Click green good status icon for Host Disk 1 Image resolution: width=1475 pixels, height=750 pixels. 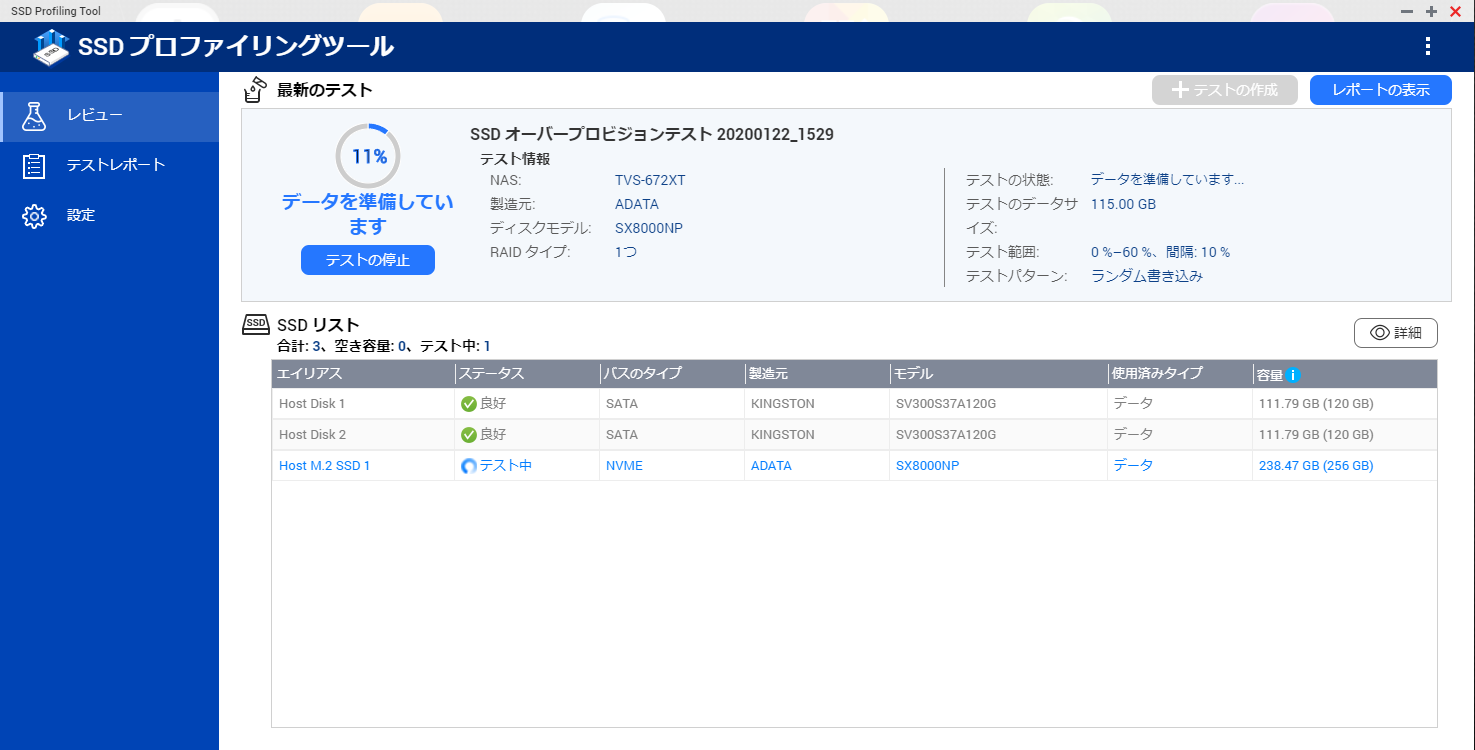pos(468,404)
